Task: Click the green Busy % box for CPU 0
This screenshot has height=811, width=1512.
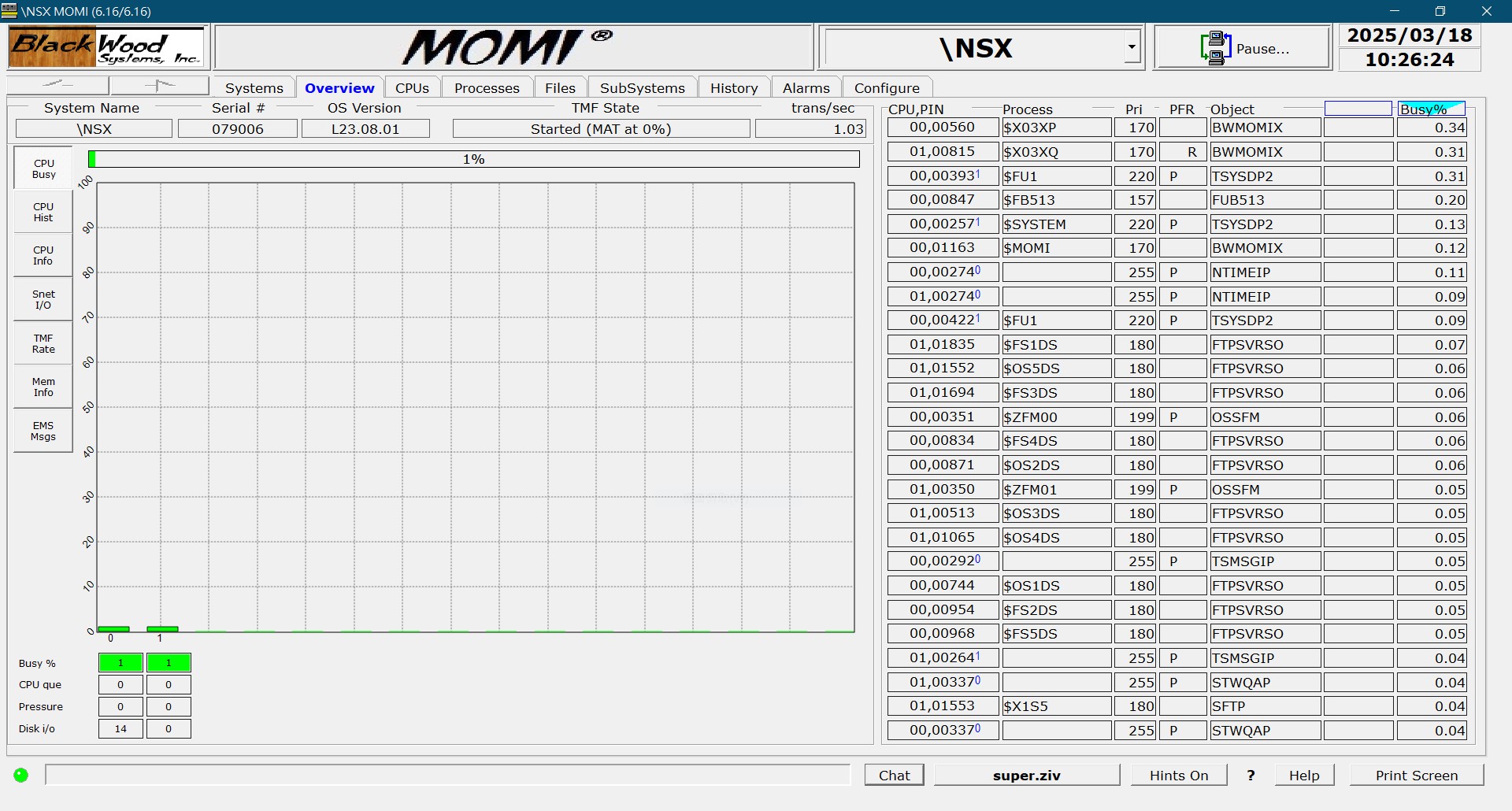Action: tap(120, 663)
